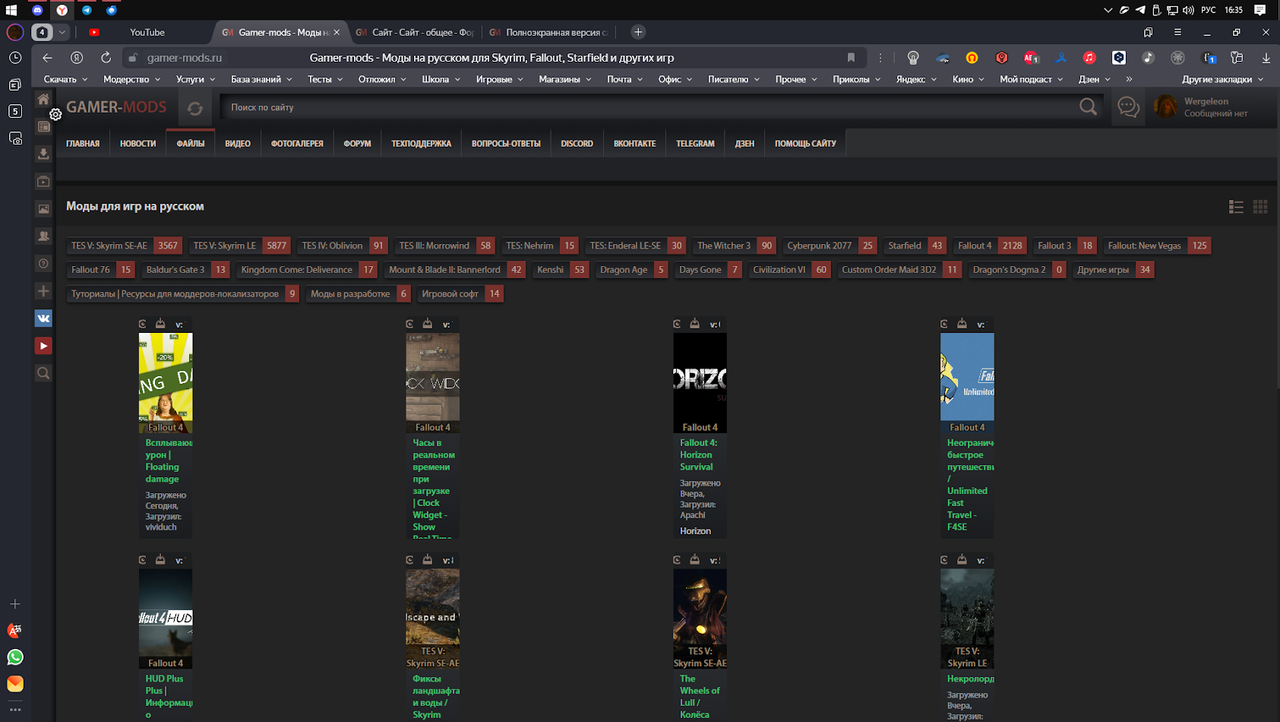Open Horizon mod thumbnail image

point(700,383)
